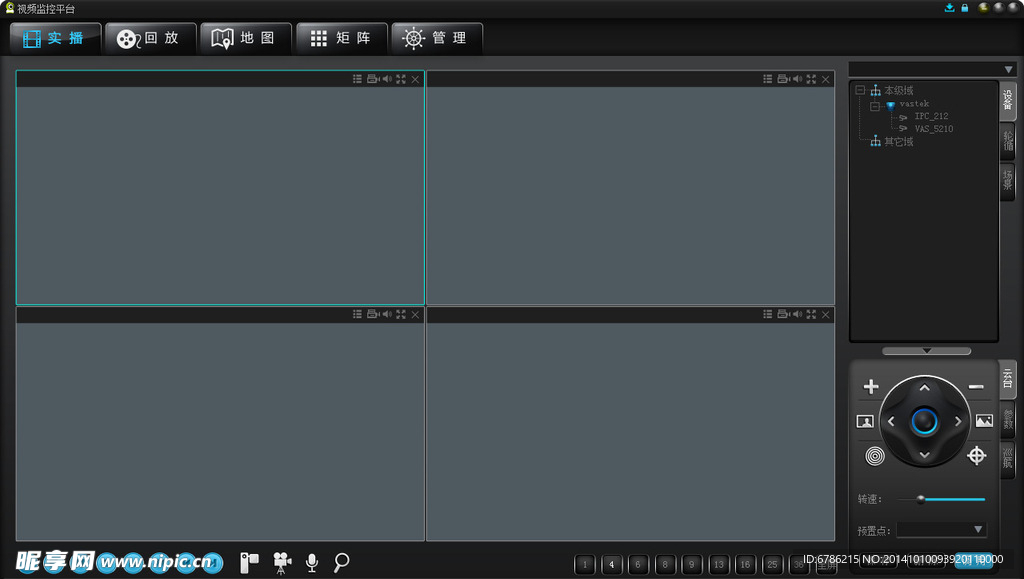This screenshot has height=579, width=1024.
Task: Switch to 9-window layout
Action: tap(692, 564)
